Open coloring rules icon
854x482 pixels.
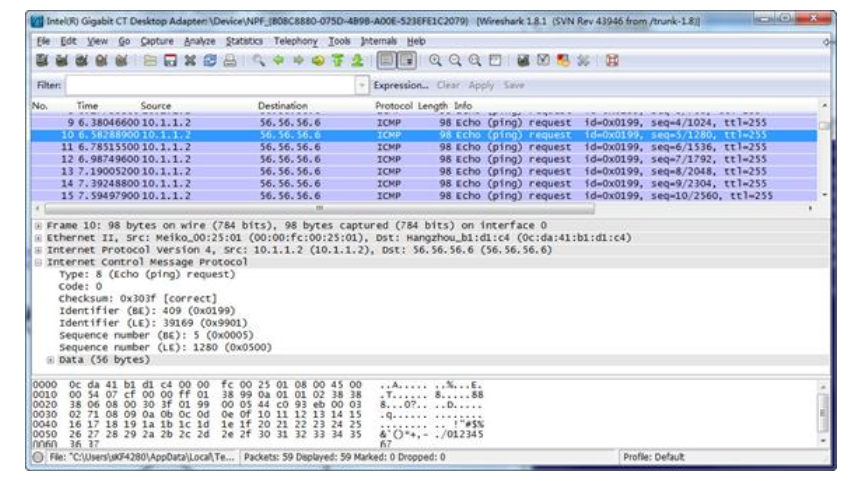(x=563, y=60)
